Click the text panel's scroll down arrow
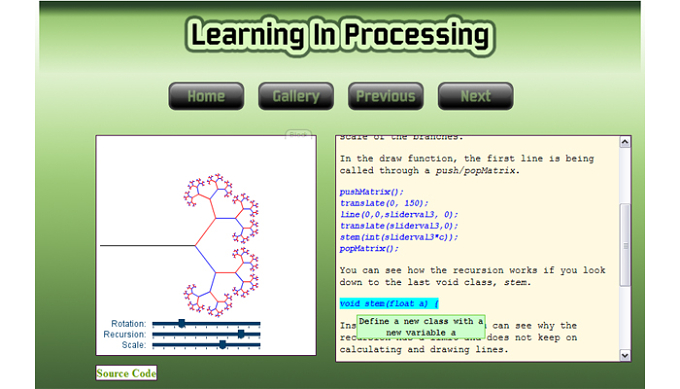This screenshot has width=680, height=389. [x=624, y=355]
